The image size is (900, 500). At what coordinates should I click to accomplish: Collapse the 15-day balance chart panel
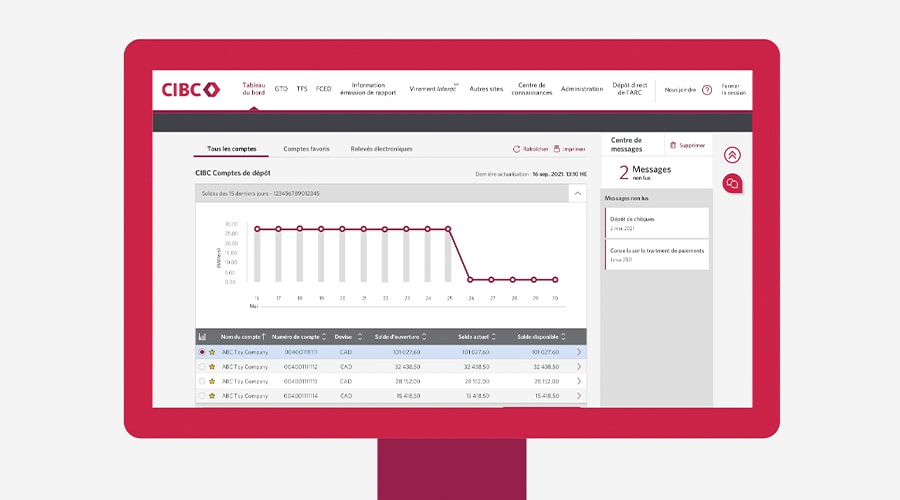click(x=577, y=193)
